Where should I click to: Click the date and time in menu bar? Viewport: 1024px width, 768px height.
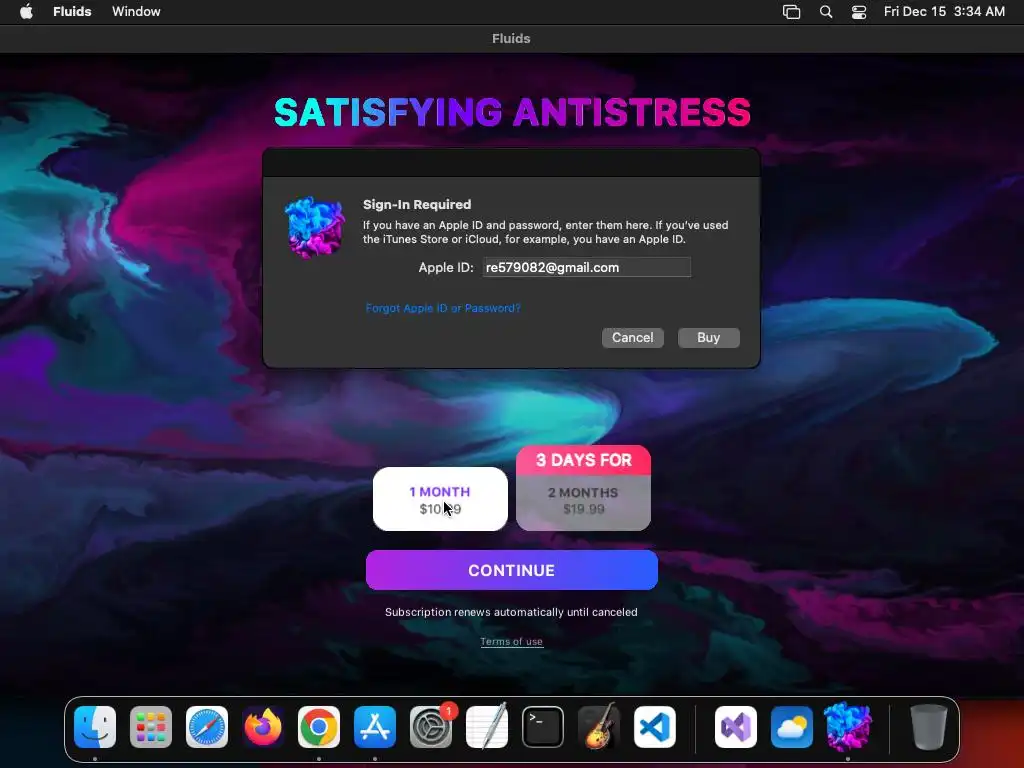(944, 11)
